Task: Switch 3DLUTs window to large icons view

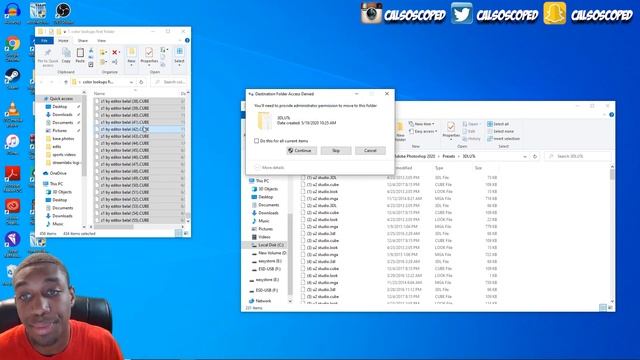Action: [610, 308]
